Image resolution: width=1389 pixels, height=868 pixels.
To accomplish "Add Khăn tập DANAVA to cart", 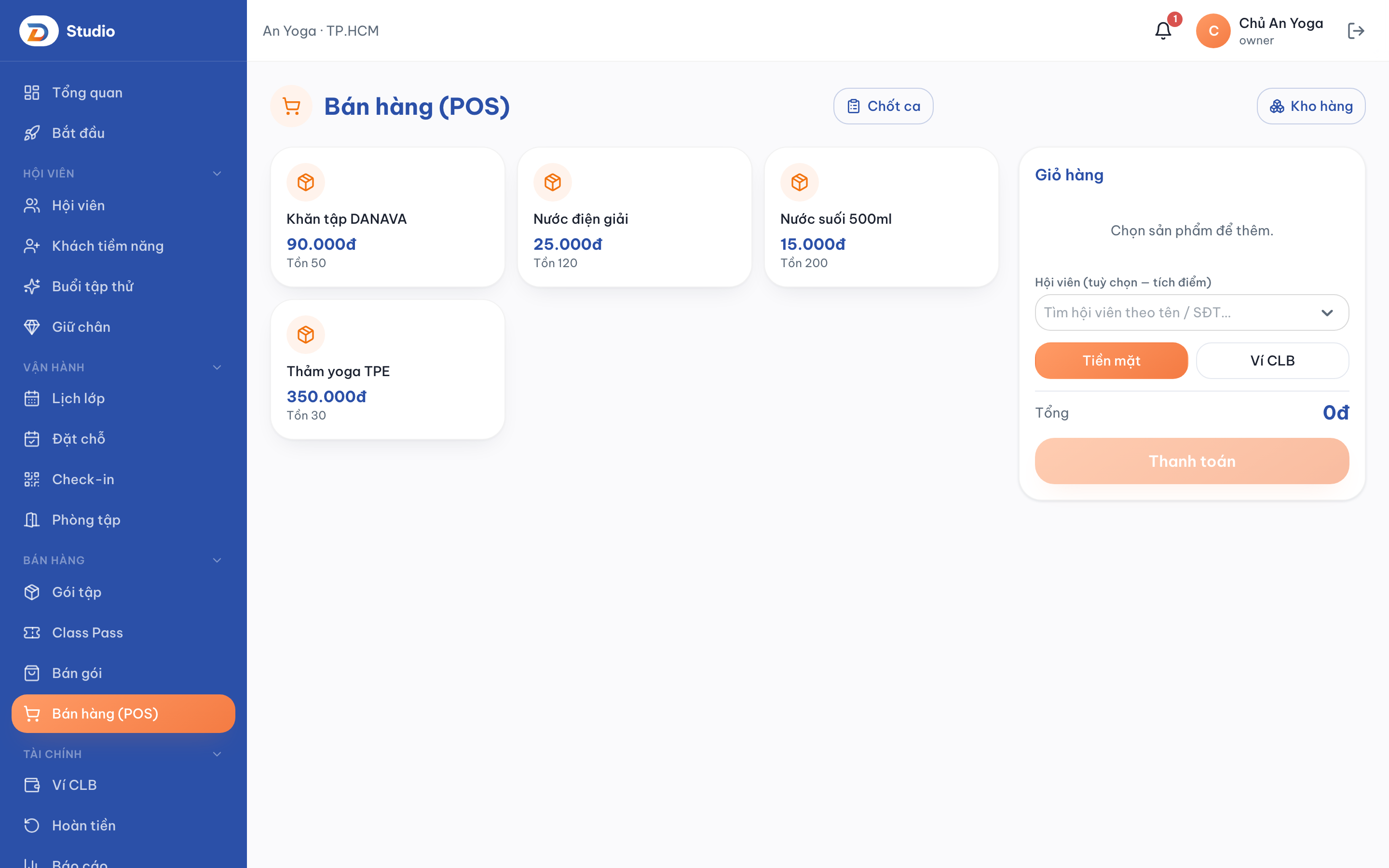I will click(387, 217).
